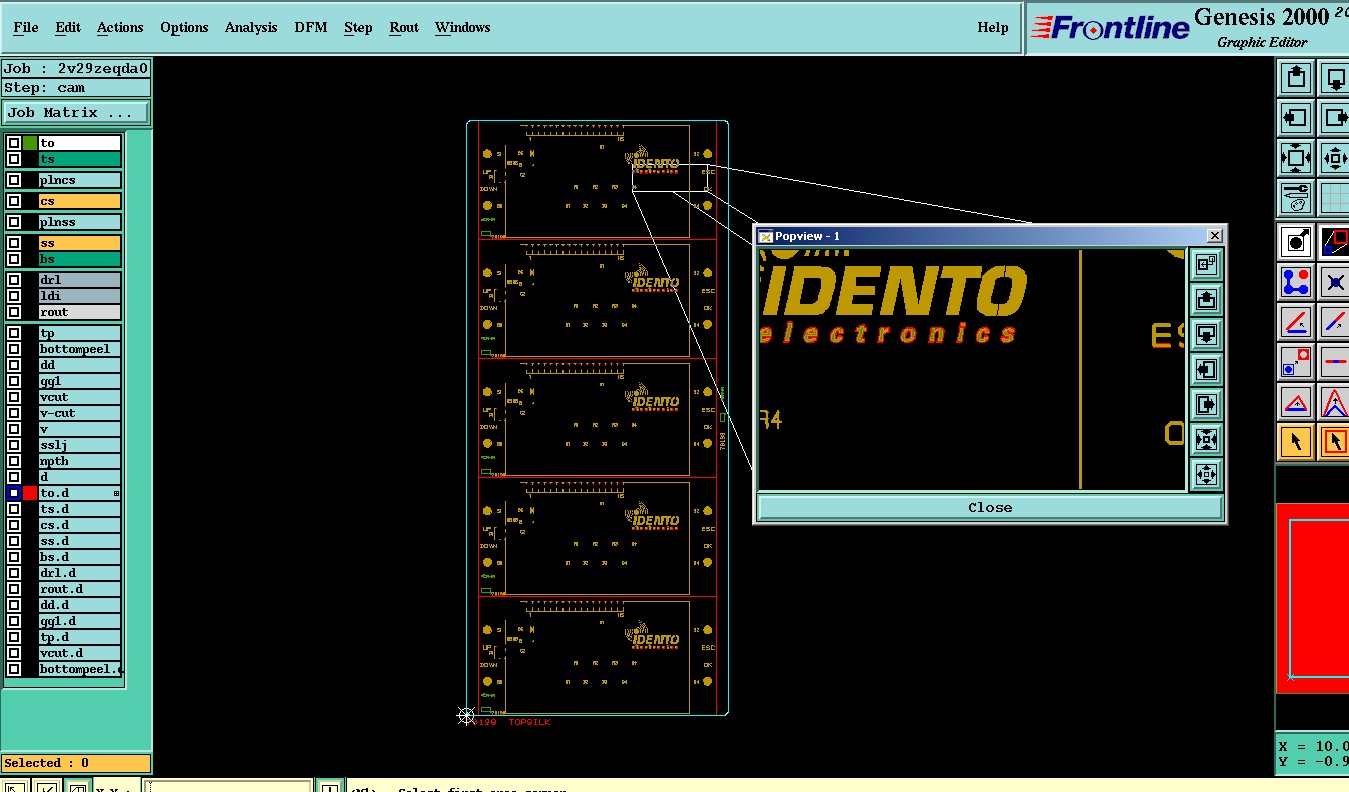
Task: Click the red color swatch beside layer 'to.d'
Action: coord(30,493)
